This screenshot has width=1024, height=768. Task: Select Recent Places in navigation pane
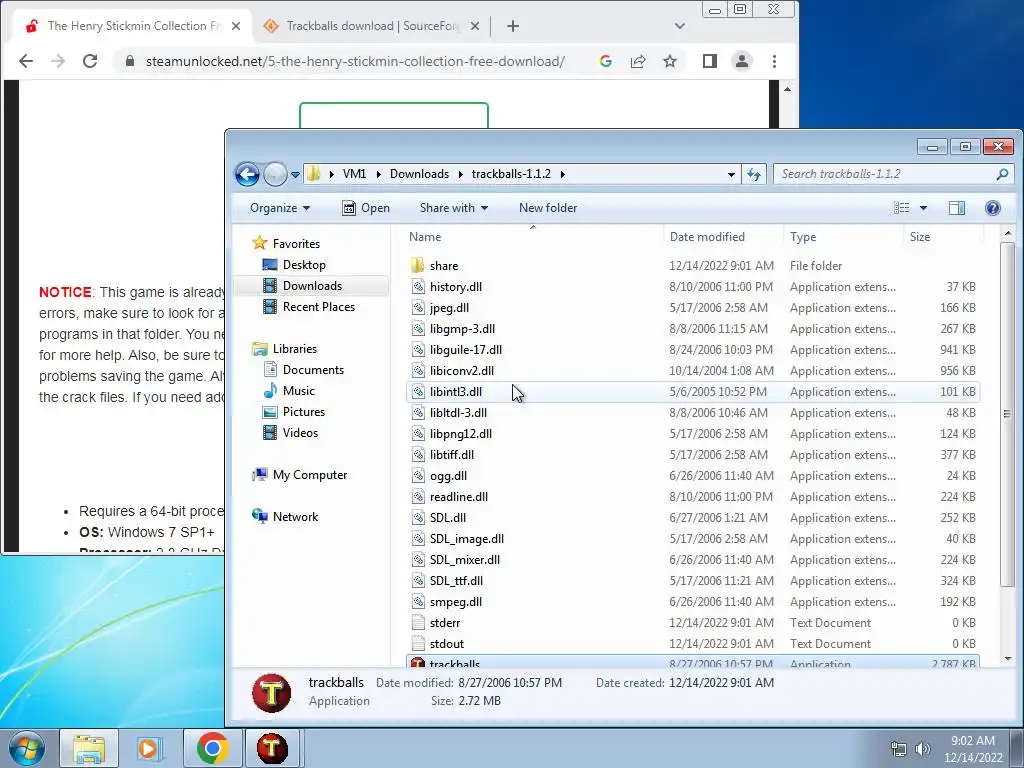pos(319,306)
